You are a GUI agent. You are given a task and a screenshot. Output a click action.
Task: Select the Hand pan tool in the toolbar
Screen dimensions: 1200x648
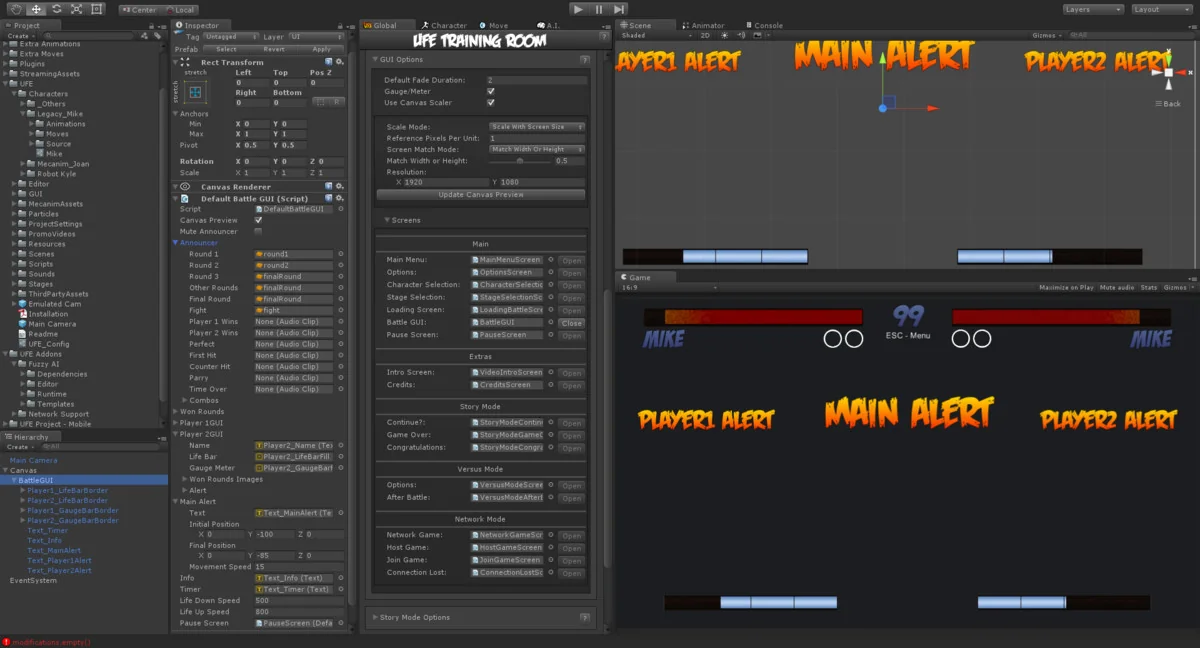click(15, 9)
